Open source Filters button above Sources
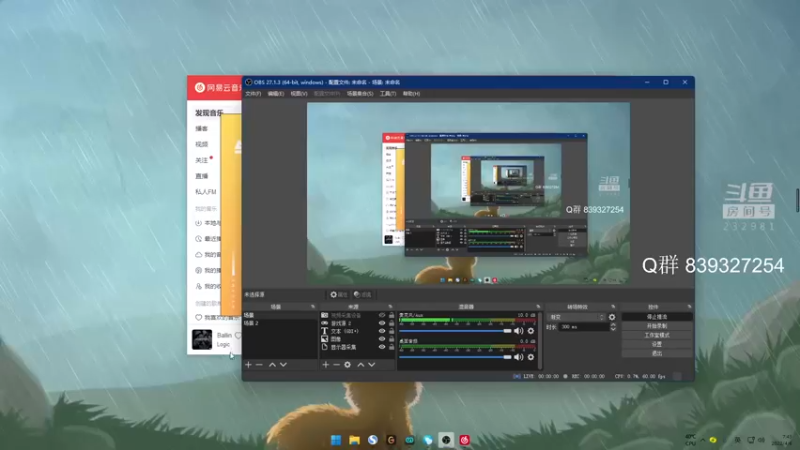The width and height of the screenshot is (800, 450). [363, 294]
